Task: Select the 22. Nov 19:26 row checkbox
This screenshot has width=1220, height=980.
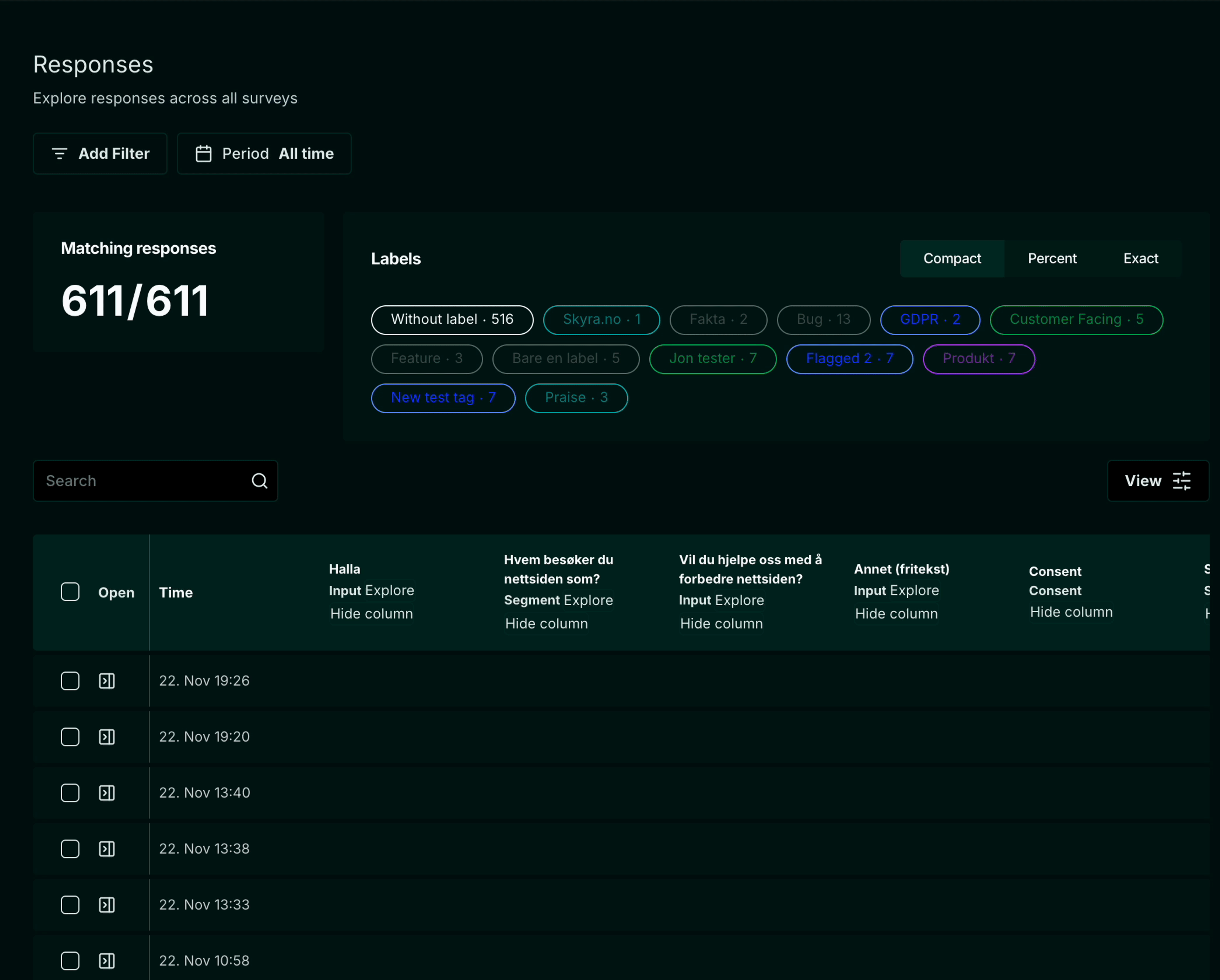Action: [x=70, y=681]
